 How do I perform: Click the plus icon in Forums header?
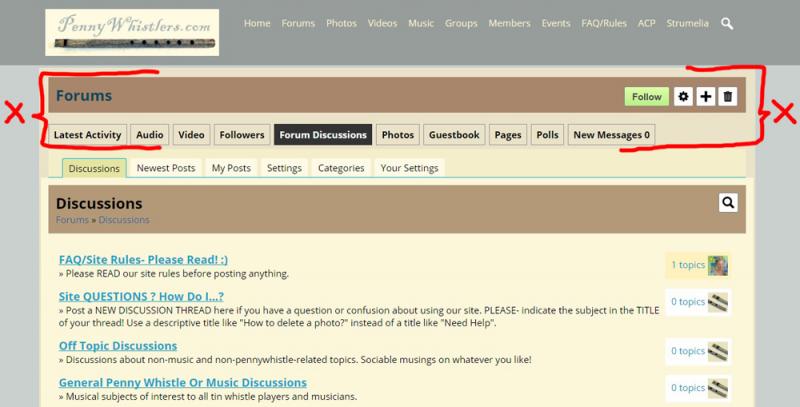pyautogui.click(x=706, y=96)
